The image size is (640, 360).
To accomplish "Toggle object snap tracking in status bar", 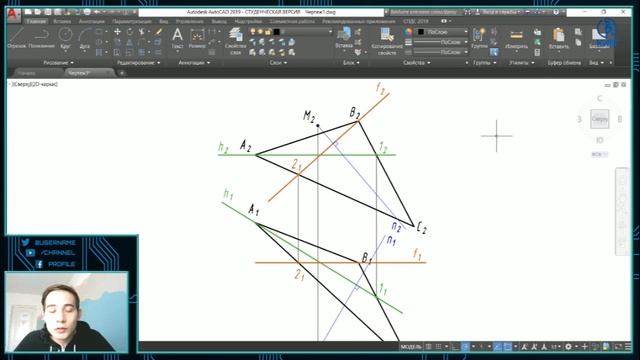I will click(x=497, y=347).
